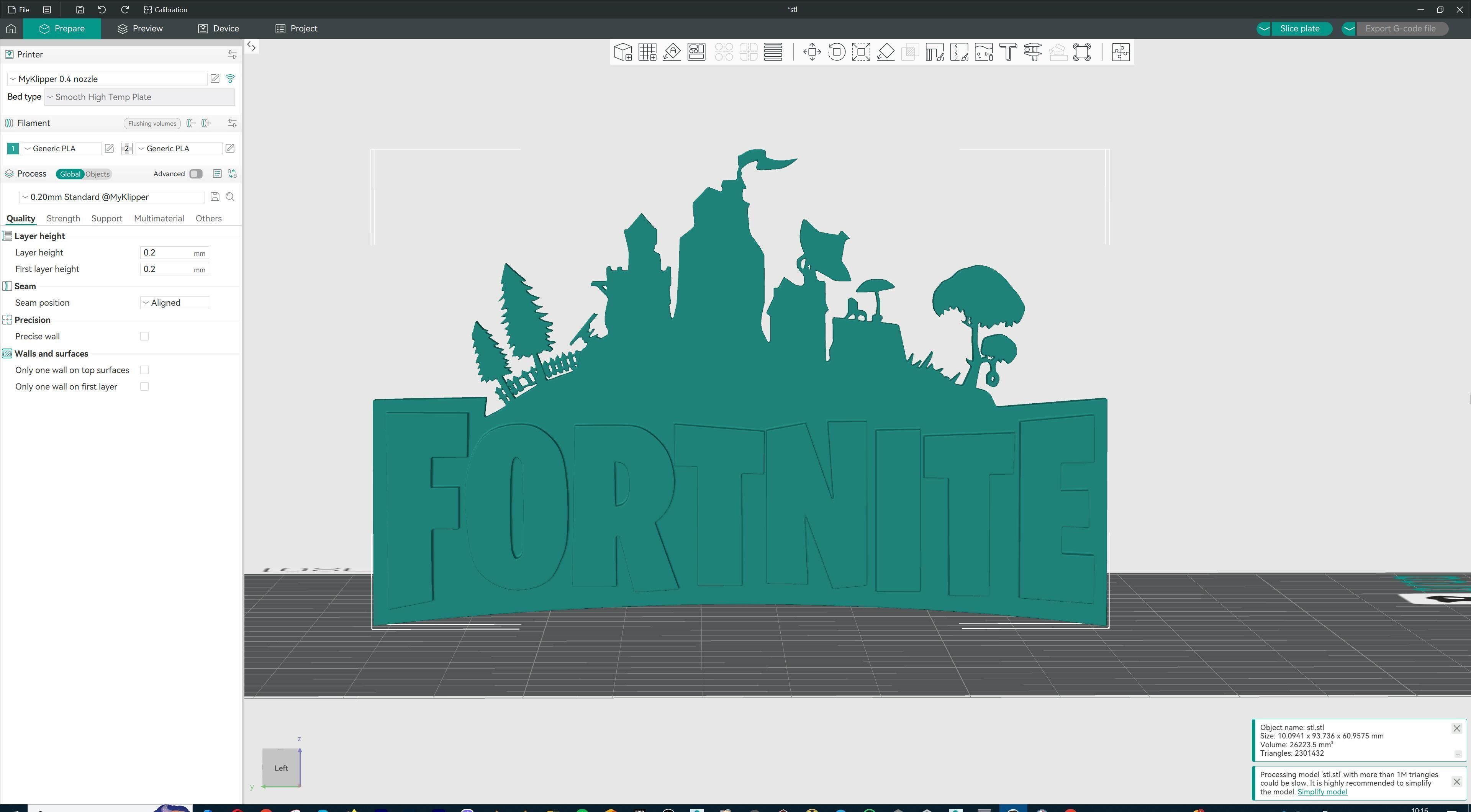The width and height of the screenshot is (1471, 812).
Task: Open the Support settings tab
Action: [107, 218]
